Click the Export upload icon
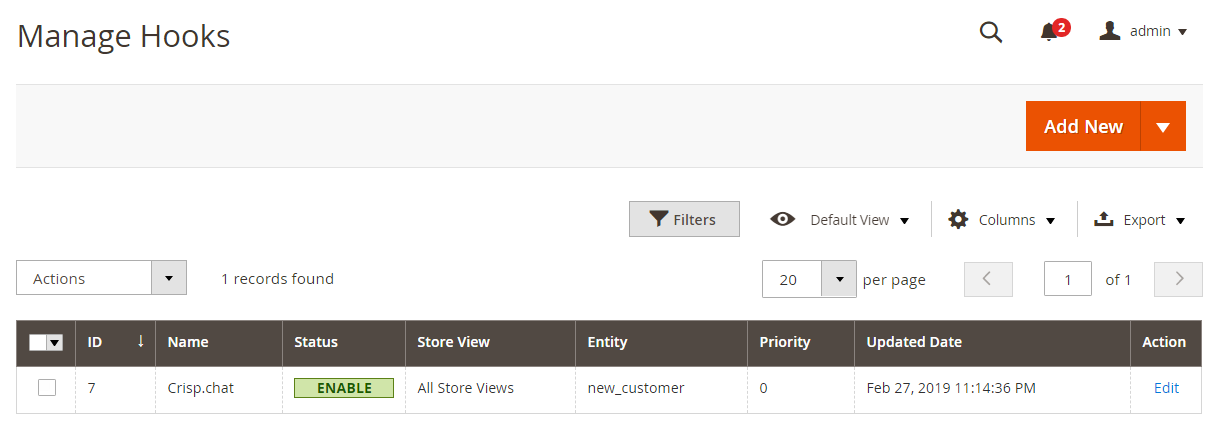Viewport: 1223px width, 436px height. pos(1104,219)
